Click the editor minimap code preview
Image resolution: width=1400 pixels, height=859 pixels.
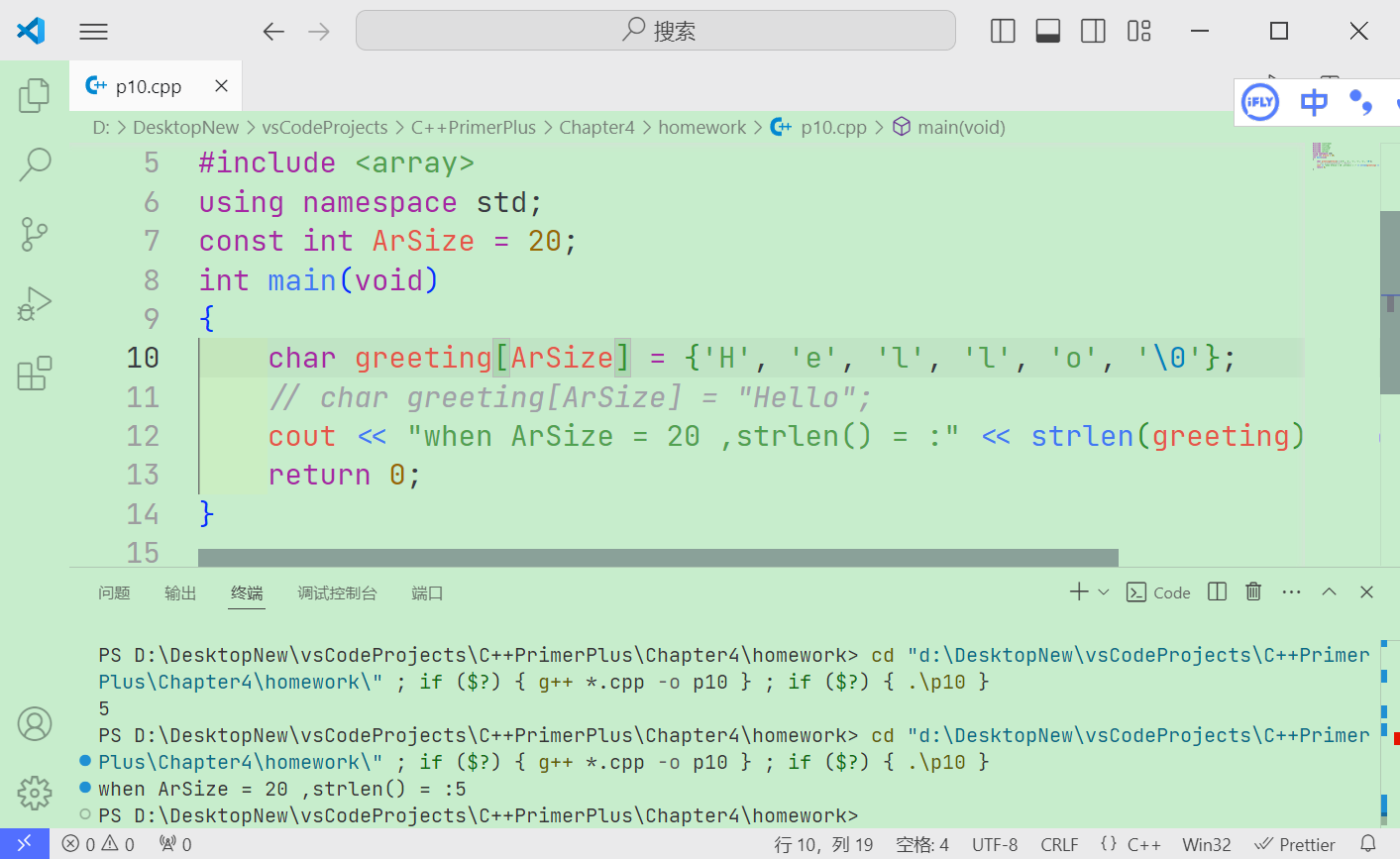coord(1345,157)
